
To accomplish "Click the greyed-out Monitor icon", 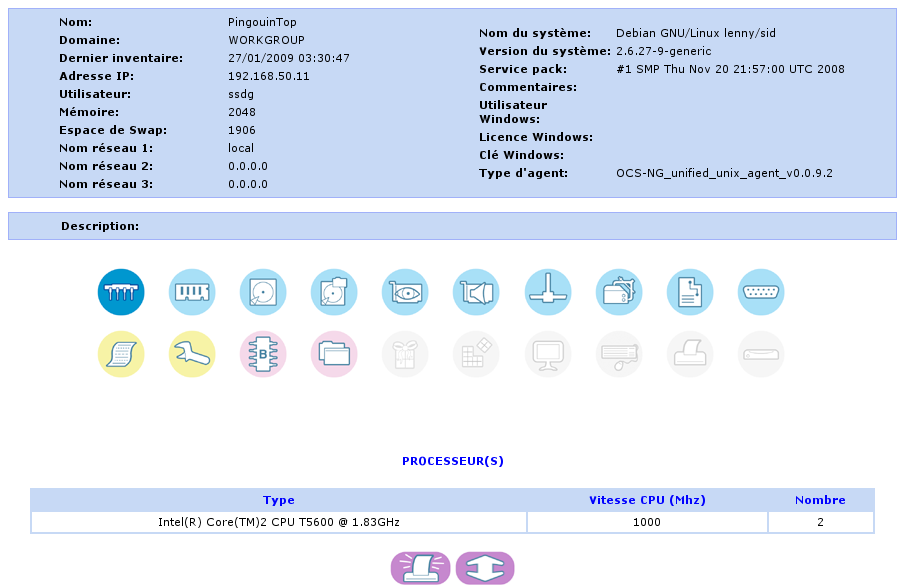I will (548, 354).
